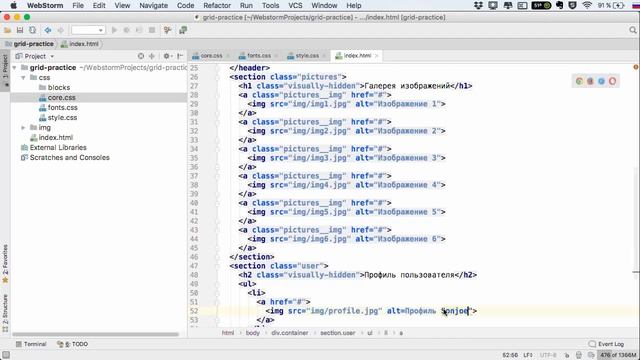640x360 pixels.
Task: Toggle the TODO tool window
Action: pos(73,344)
